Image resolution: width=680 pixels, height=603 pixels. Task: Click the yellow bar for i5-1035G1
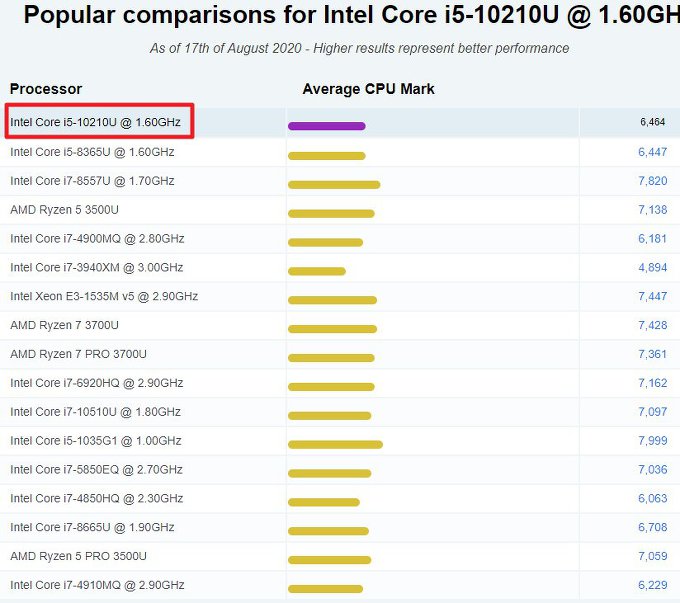335,444
